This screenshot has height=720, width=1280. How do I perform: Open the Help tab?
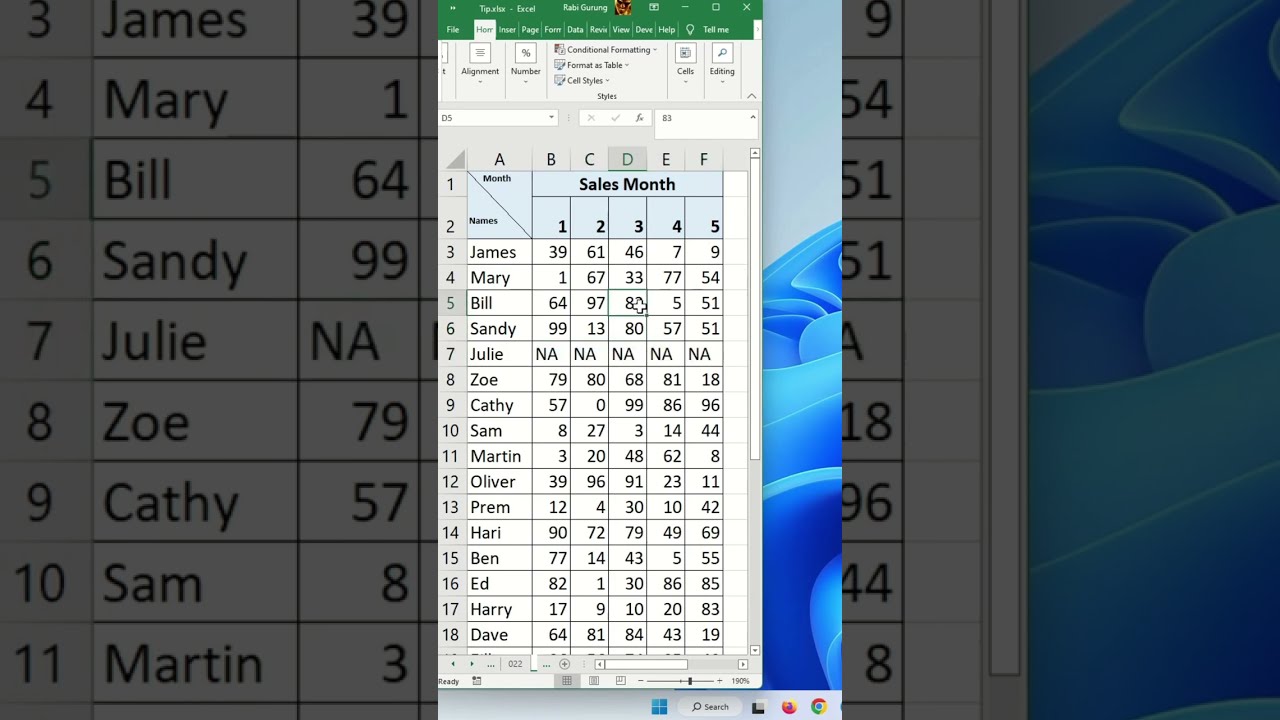click(x=667, y=30)
